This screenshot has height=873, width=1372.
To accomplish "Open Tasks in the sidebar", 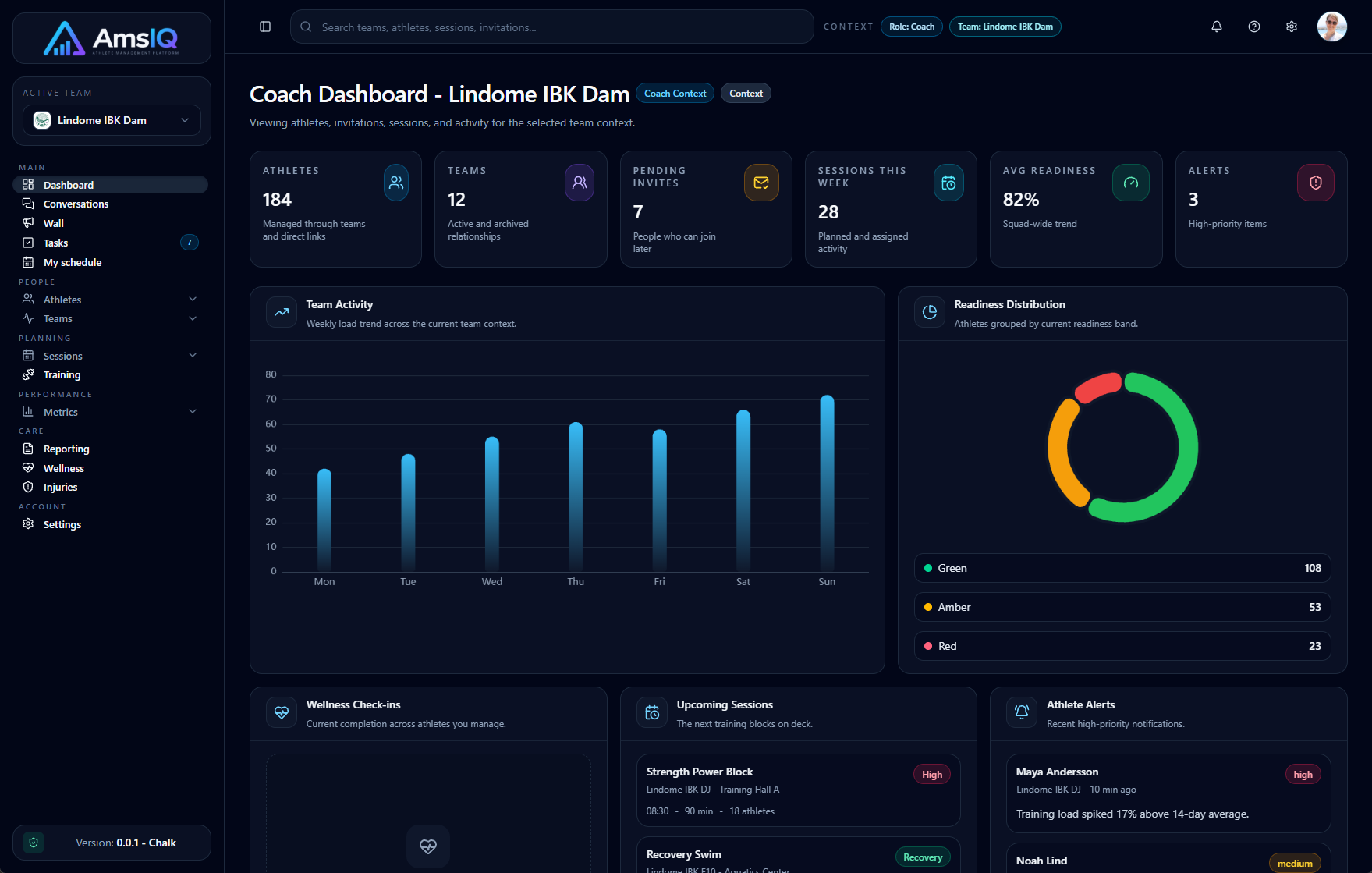I will coord(110,243).
